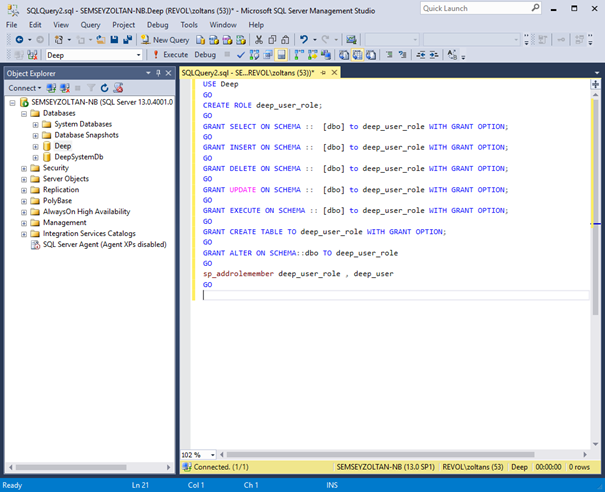This screenshot has width=605, height=492.
Task: Click the Debug button in the toolbar
Action: pos(205,55)
